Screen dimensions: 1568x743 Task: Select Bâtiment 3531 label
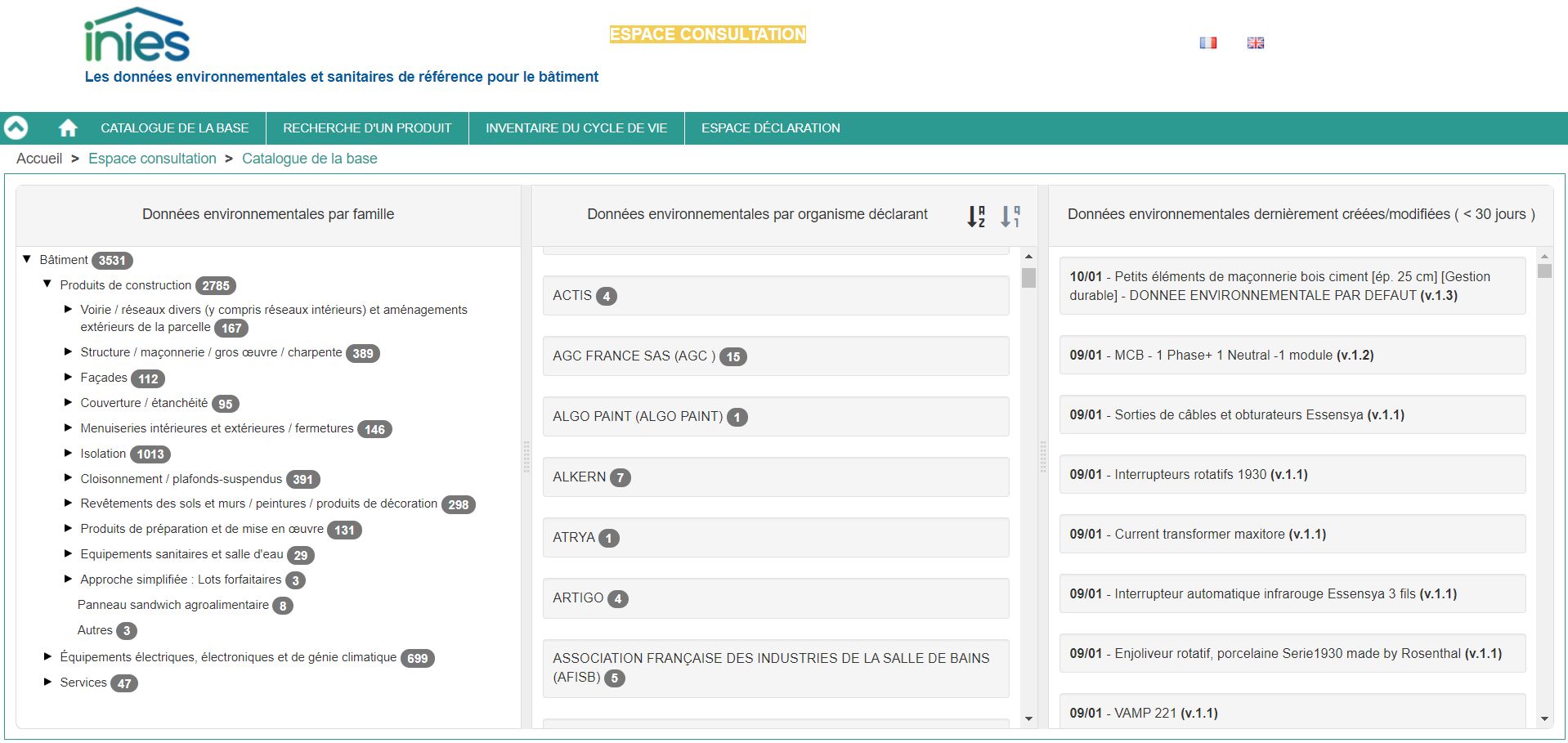point(86,260)
